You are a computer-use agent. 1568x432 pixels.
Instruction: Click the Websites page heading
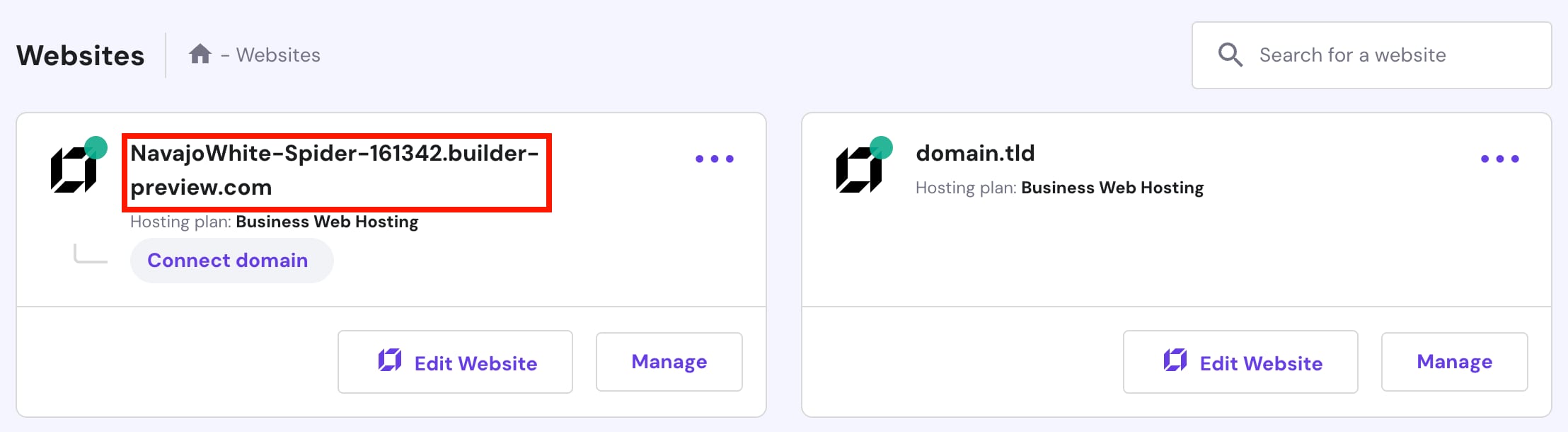coord(81,55)
